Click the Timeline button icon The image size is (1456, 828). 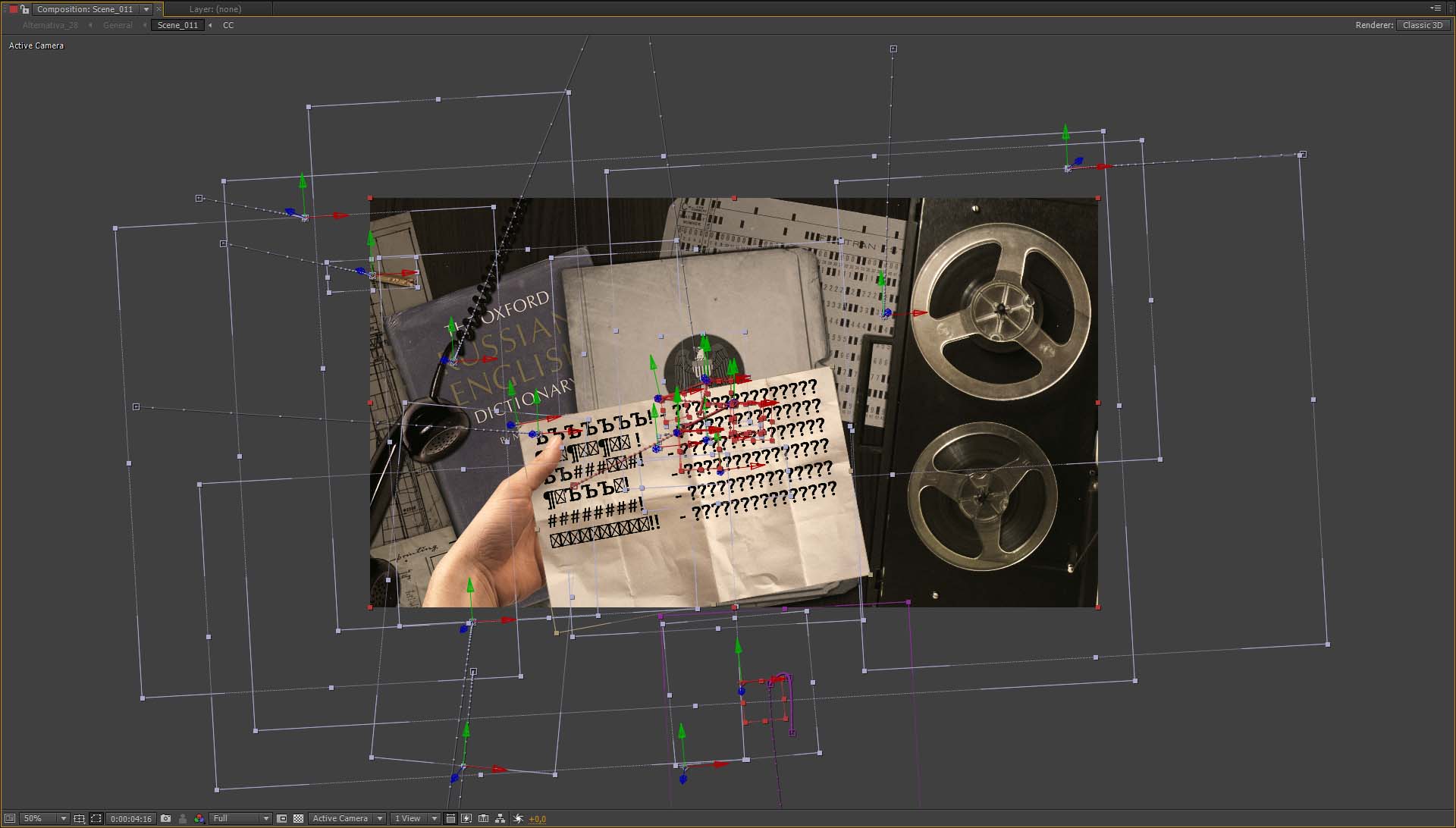484,818
